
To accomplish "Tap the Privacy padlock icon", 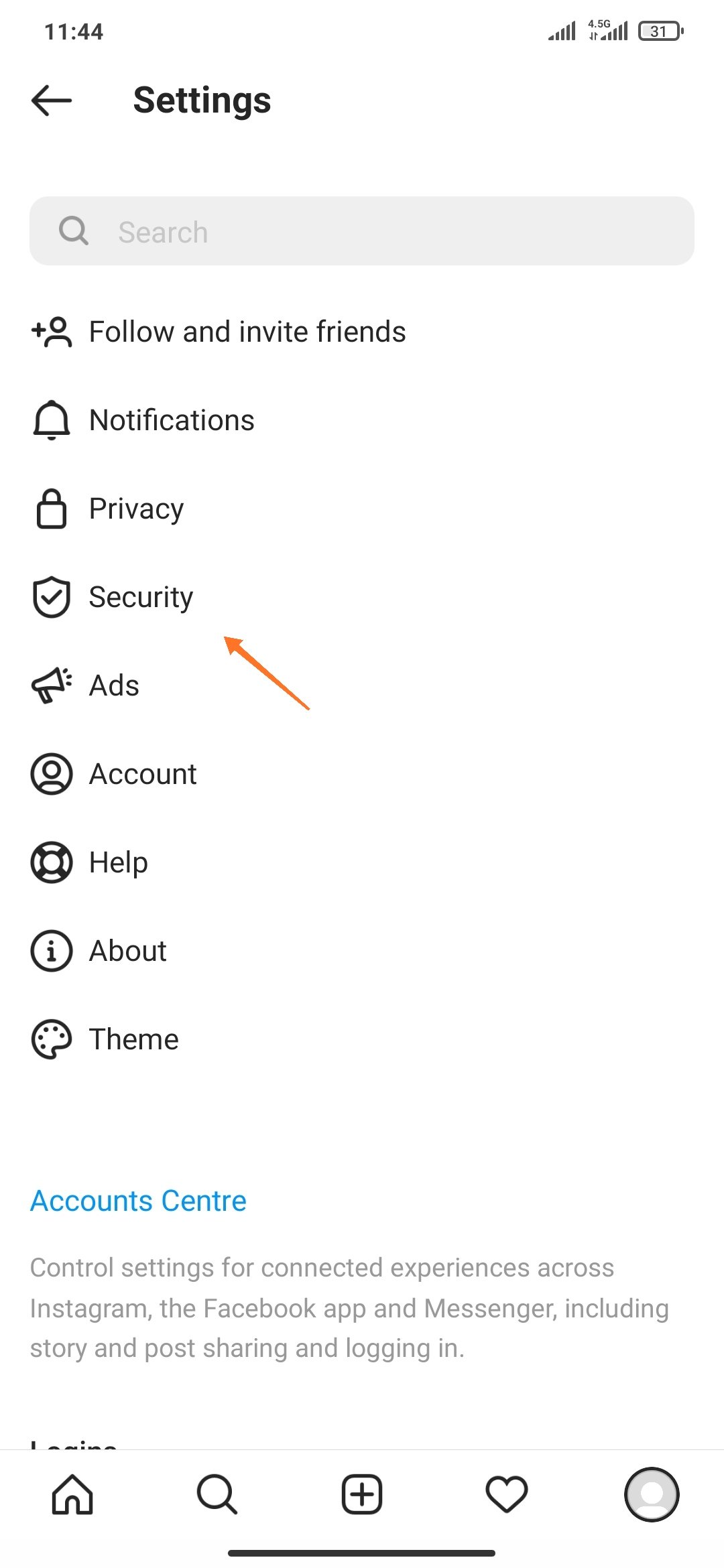I will click(x=52, y=509).
